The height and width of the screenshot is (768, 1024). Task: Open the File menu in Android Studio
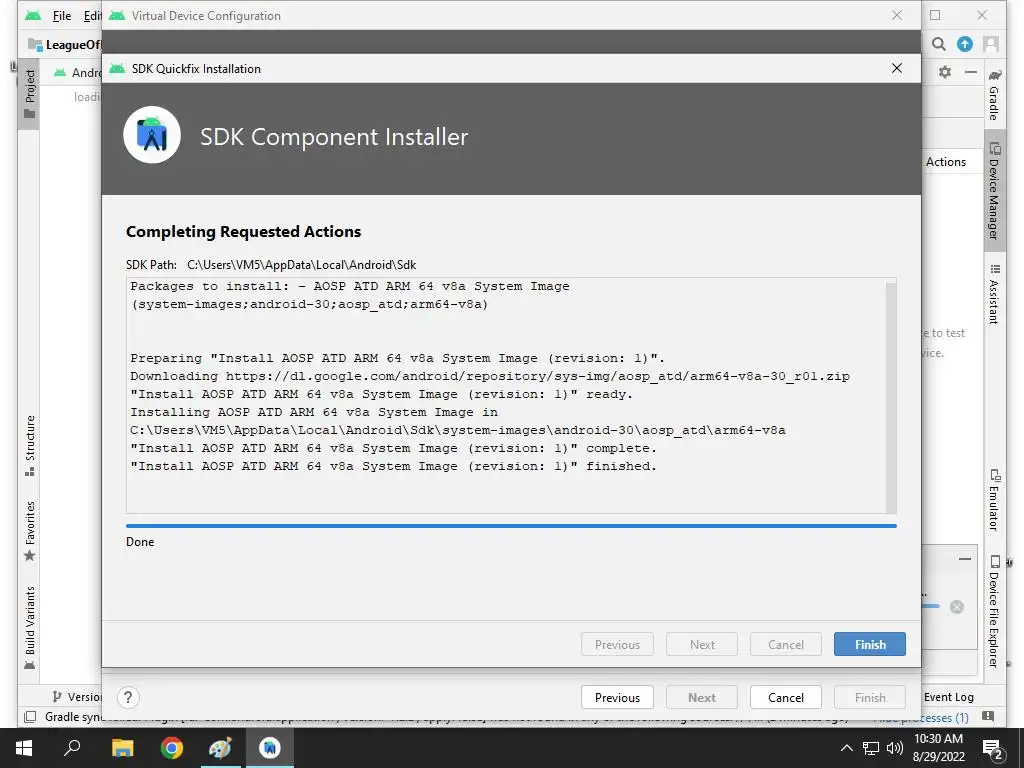(62, 16)
